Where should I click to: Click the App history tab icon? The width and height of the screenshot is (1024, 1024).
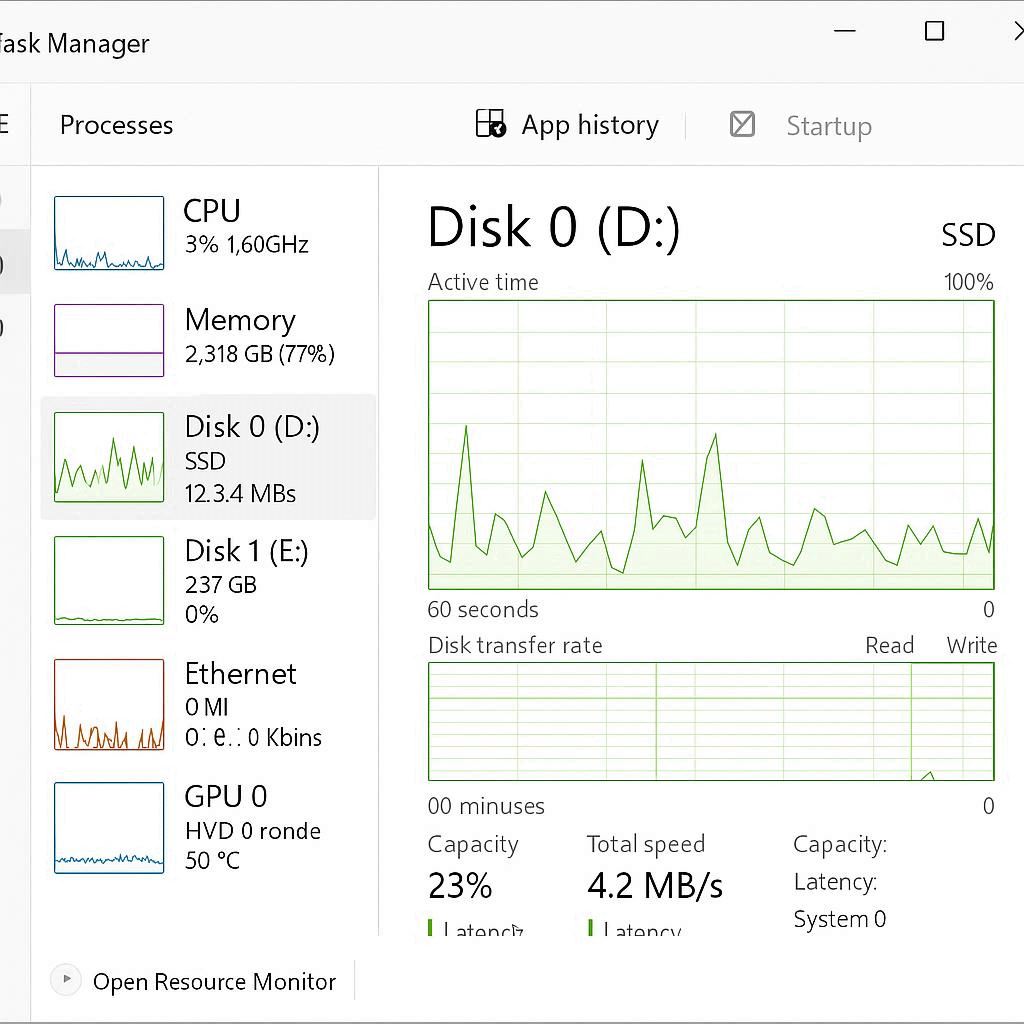coord(490,124)
